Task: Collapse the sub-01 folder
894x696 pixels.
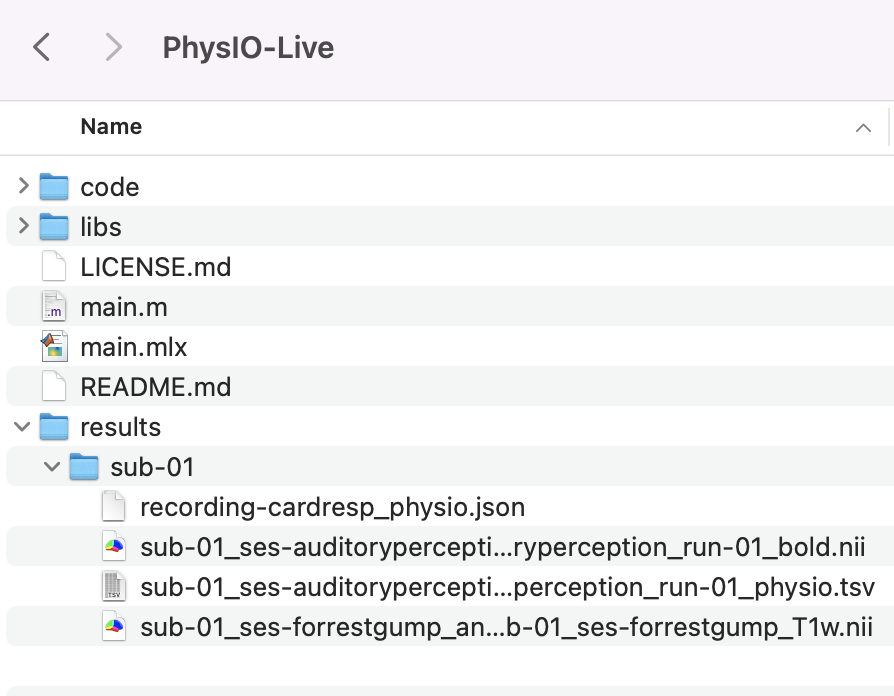Action: click(53, 467)
